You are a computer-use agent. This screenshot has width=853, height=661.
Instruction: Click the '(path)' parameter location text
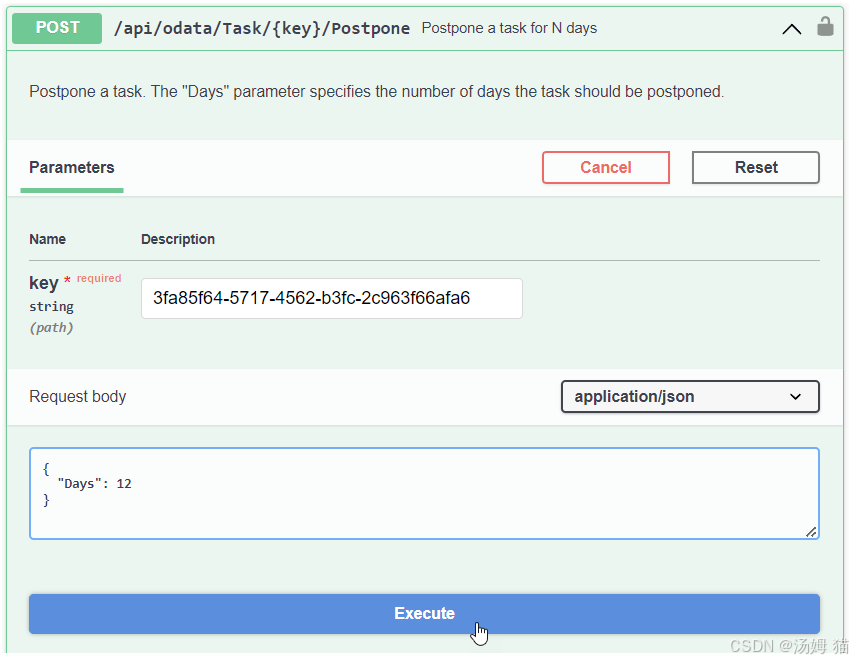click(51, 328)
